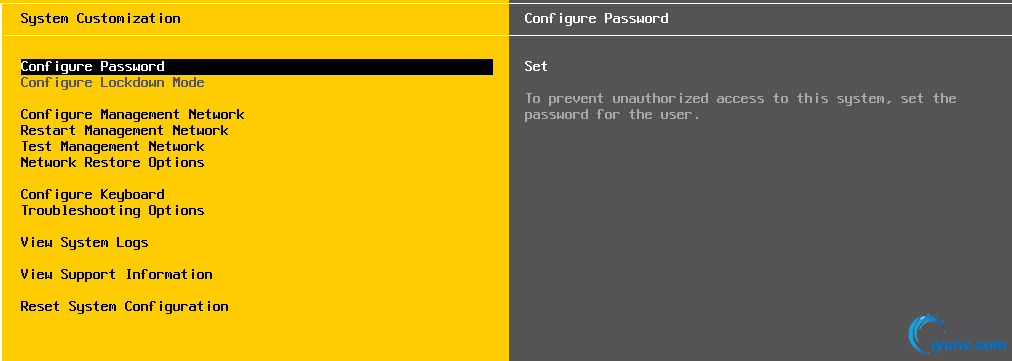Click the System Customization panel title

tap(101, 19)
